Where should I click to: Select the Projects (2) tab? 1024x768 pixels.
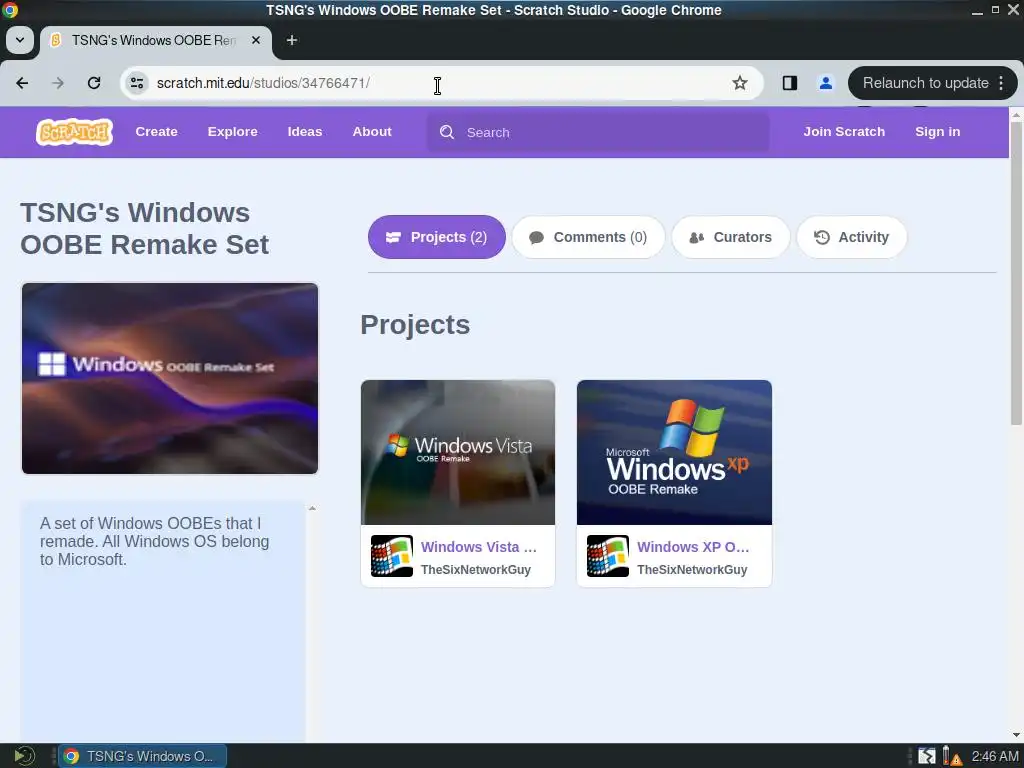(437, 237)
